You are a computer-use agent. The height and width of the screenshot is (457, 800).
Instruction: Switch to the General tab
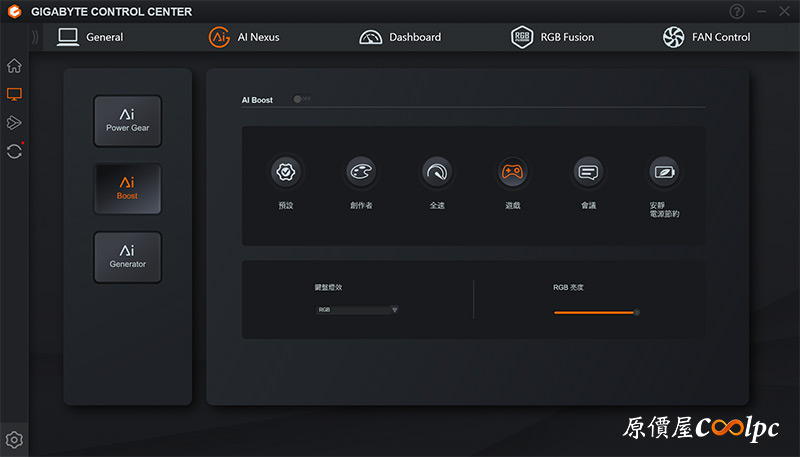90,37
